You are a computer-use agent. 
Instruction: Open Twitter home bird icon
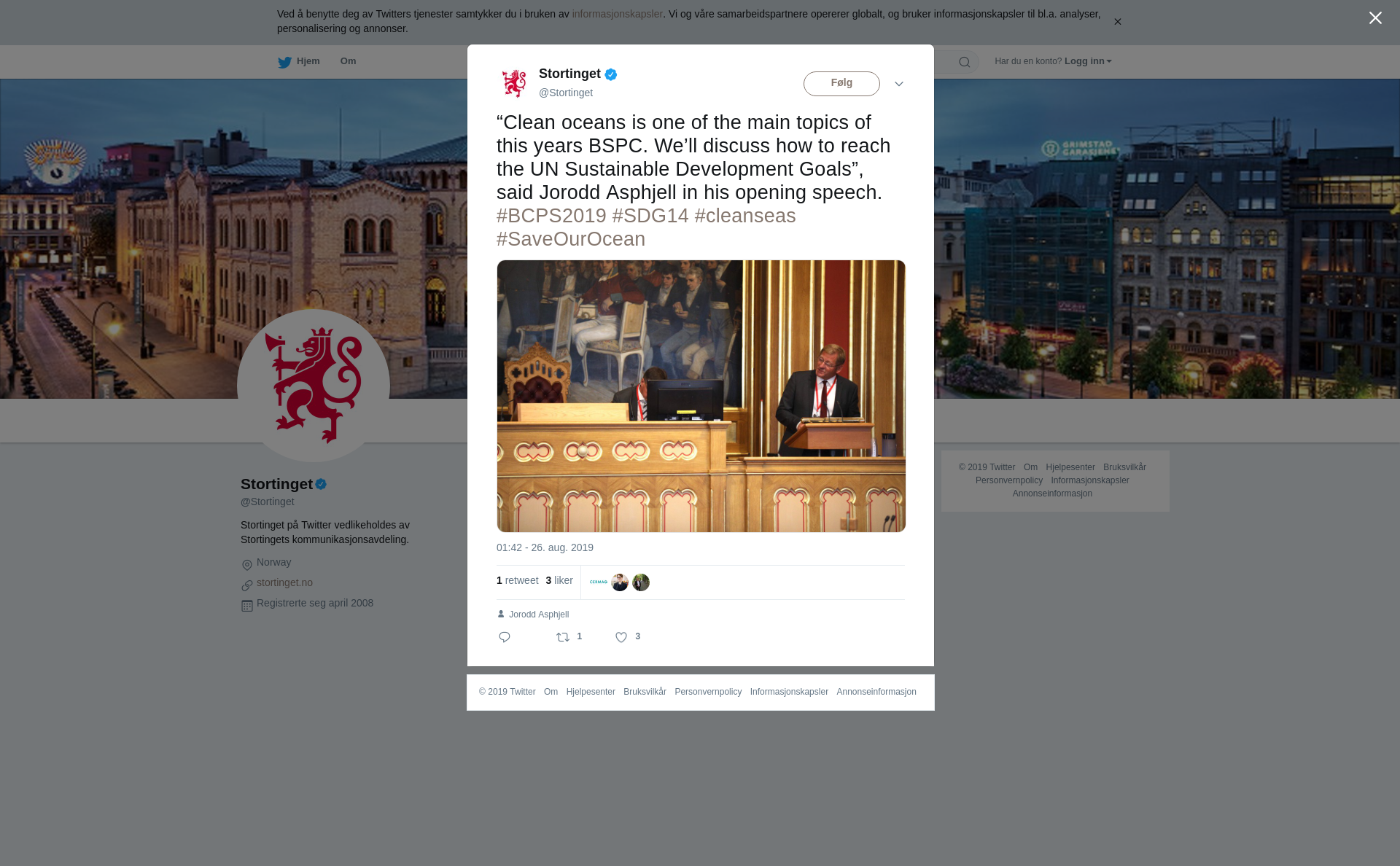(284, 62)
